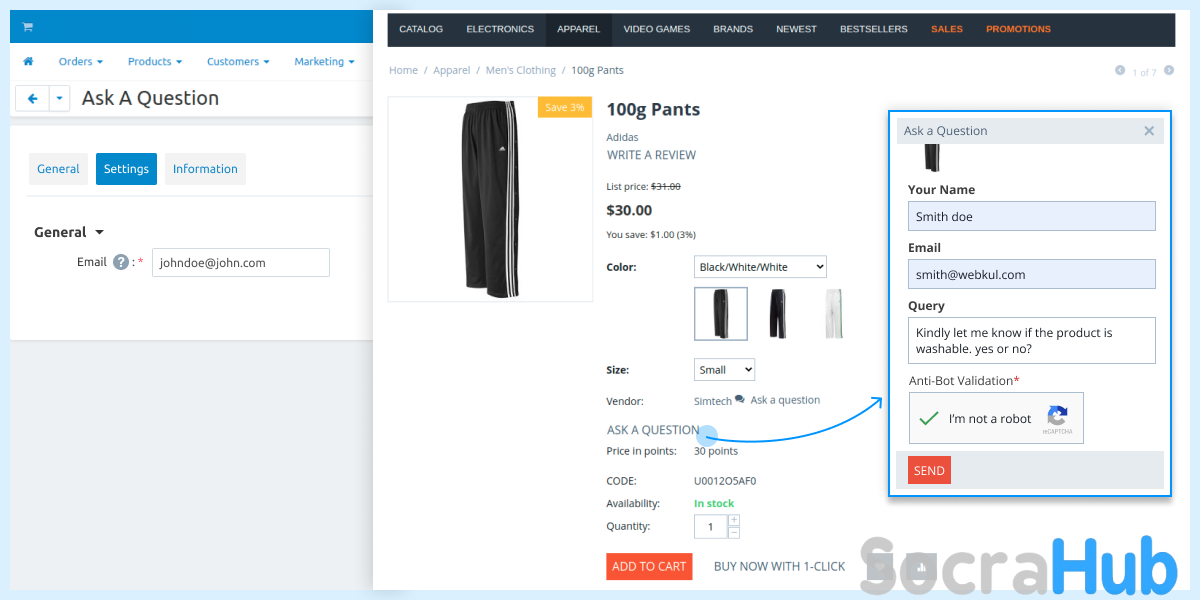Expand the Orders menu dropdown
The image size is (1200, 600).
[x=81, y=62]
